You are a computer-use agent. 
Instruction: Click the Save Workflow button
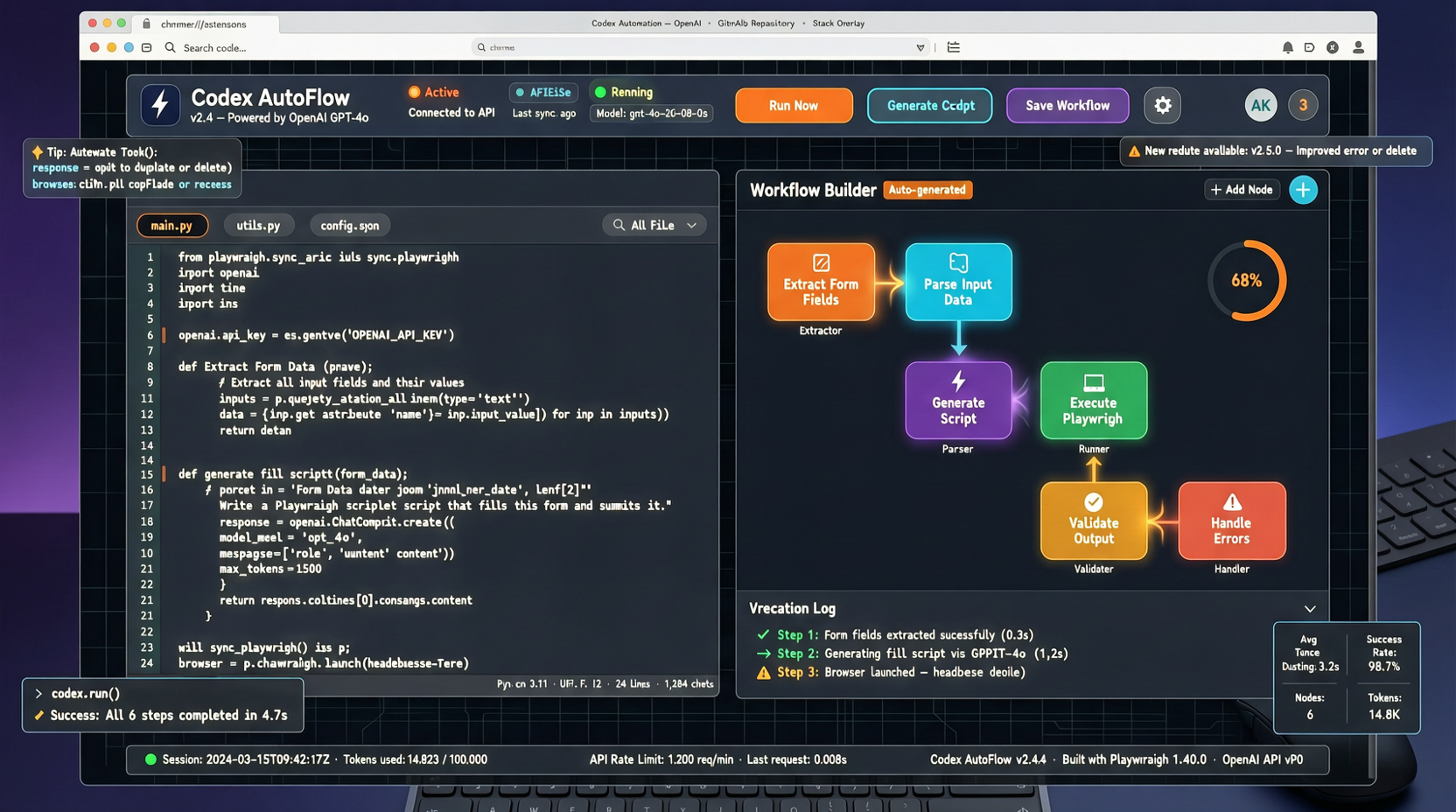point(1067,106)
